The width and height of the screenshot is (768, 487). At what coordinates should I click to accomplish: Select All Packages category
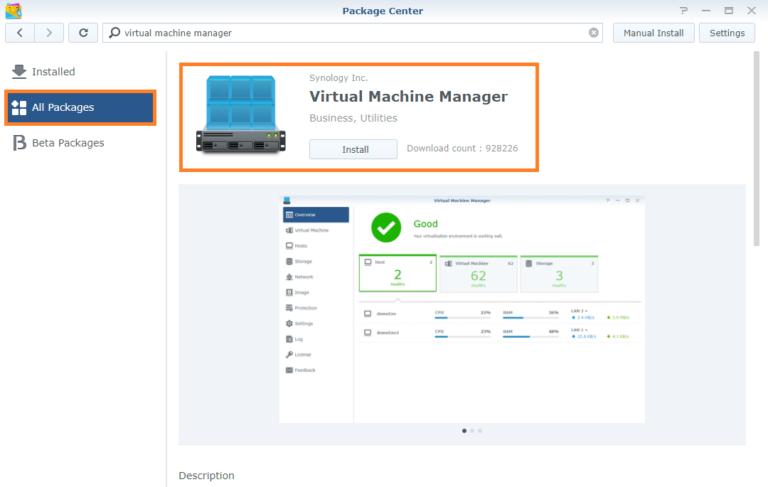(81, 107)
